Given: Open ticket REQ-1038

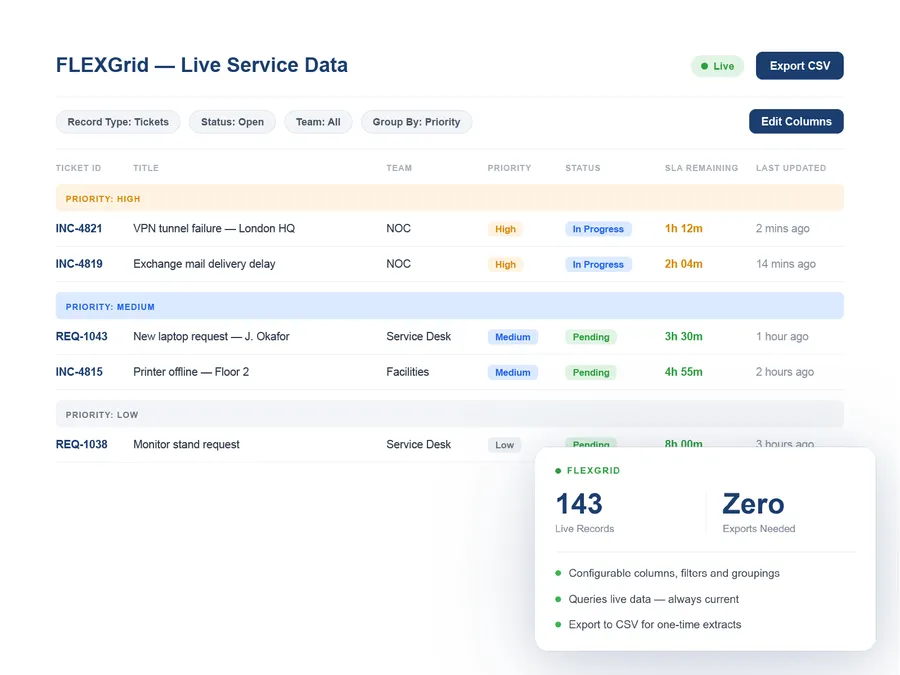Looking at the screenshot, I should tap(82, 444).
